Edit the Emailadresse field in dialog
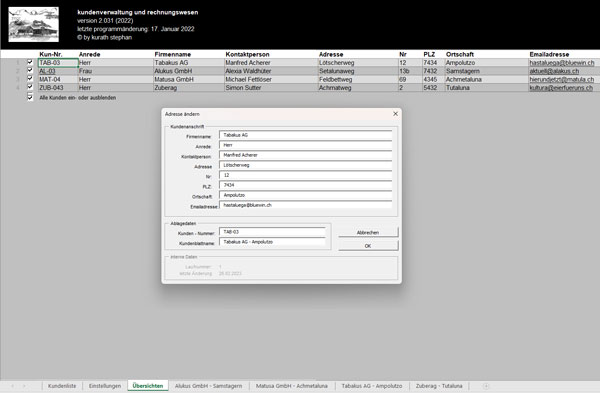 pyautogui.click(x=305, y=205)
